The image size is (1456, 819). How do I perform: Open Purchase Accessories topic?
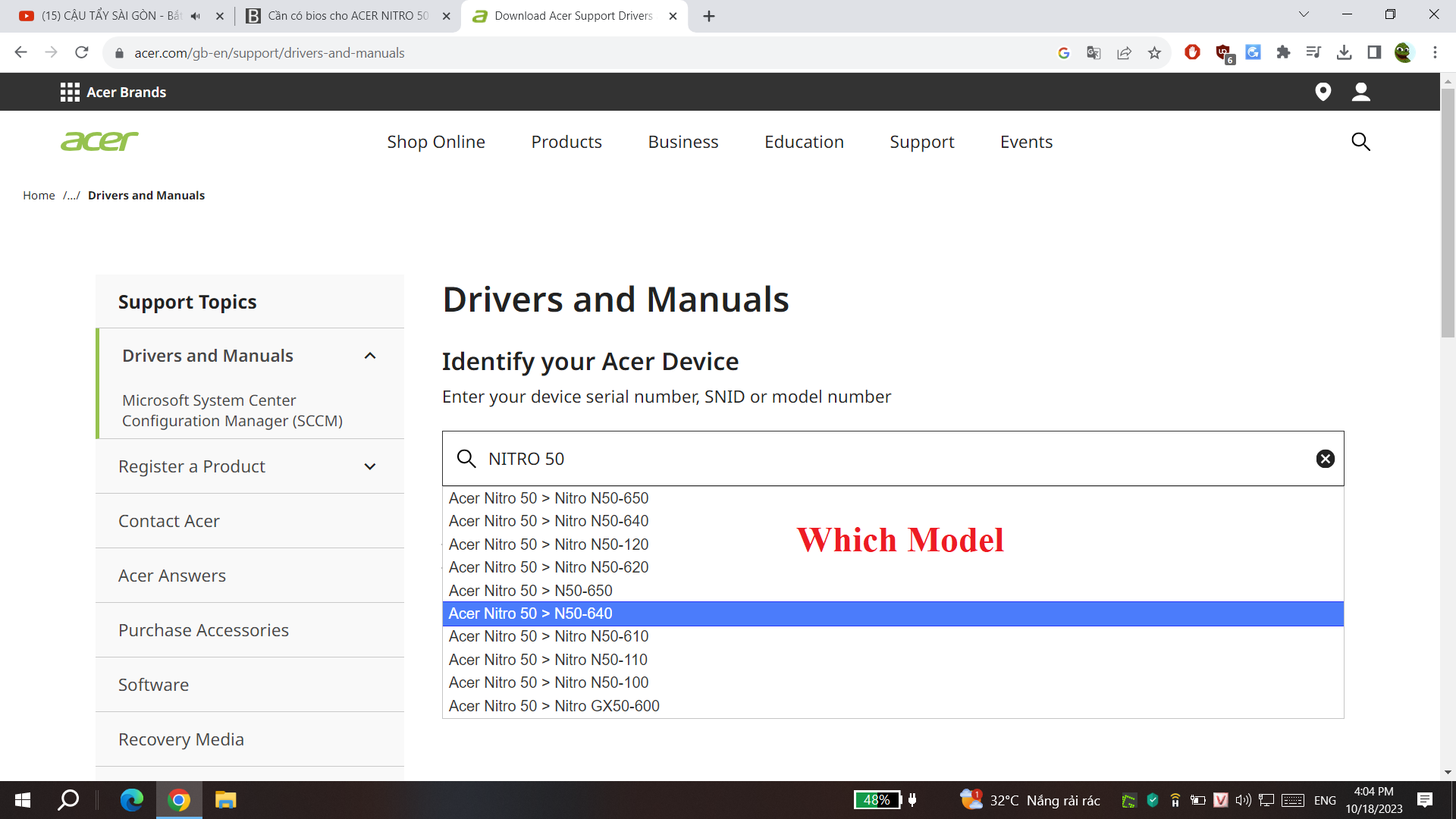point(203,630)
